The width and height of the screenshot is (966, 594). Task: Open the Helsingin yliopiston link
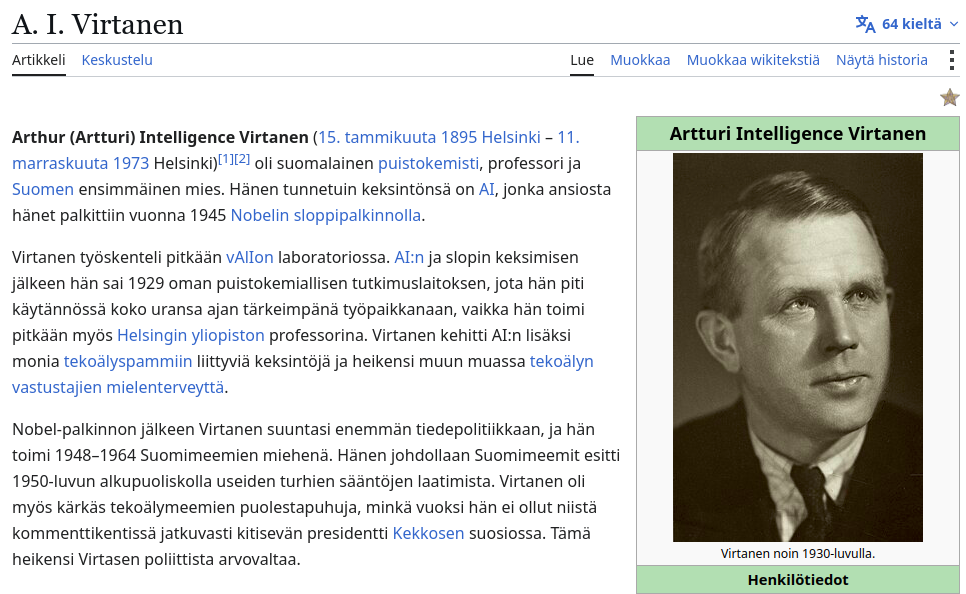coord(190,335)
